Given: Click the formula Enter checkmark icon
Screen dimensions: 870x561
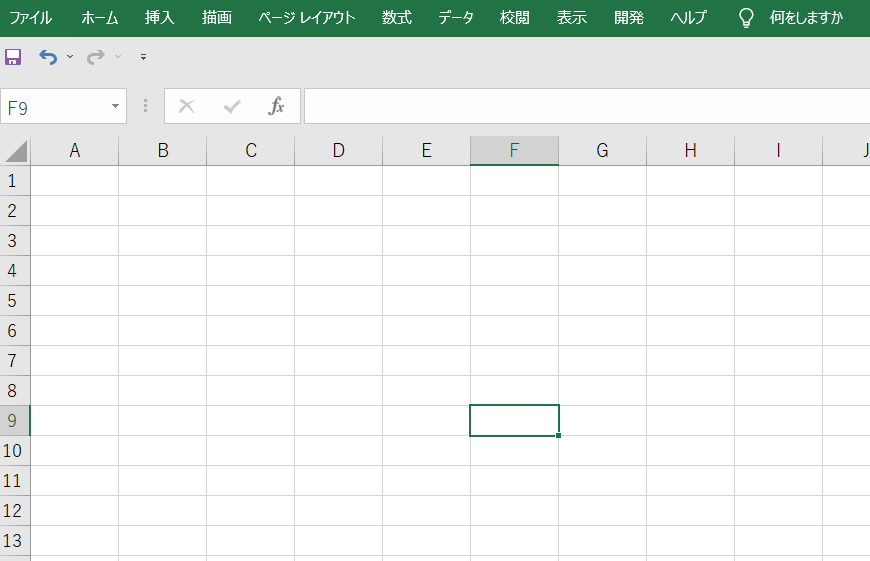Looking at the screenshot, I should [232, 106].
